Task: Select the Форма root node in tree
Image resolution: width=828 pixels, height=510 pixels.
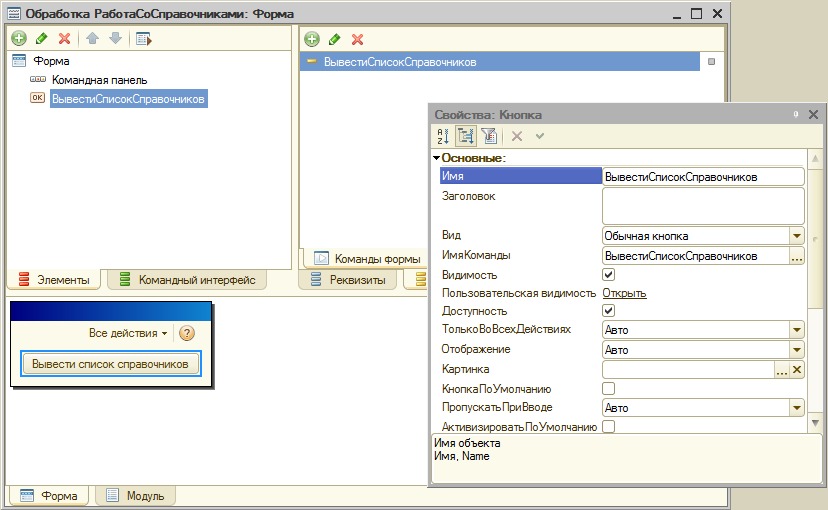Action: [x=51, y=61]
